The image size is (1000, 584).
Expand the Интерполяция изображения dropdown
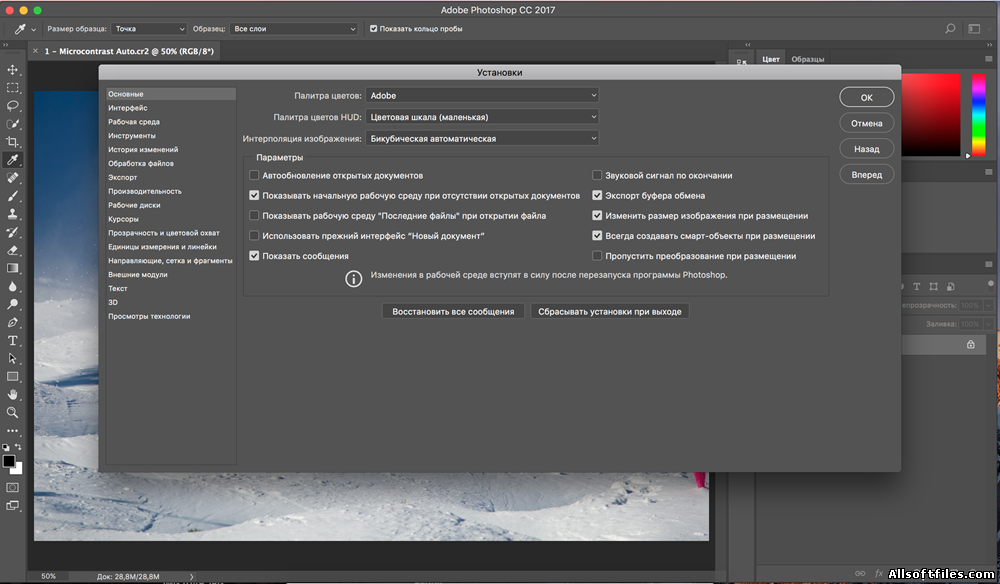point(482,139)
